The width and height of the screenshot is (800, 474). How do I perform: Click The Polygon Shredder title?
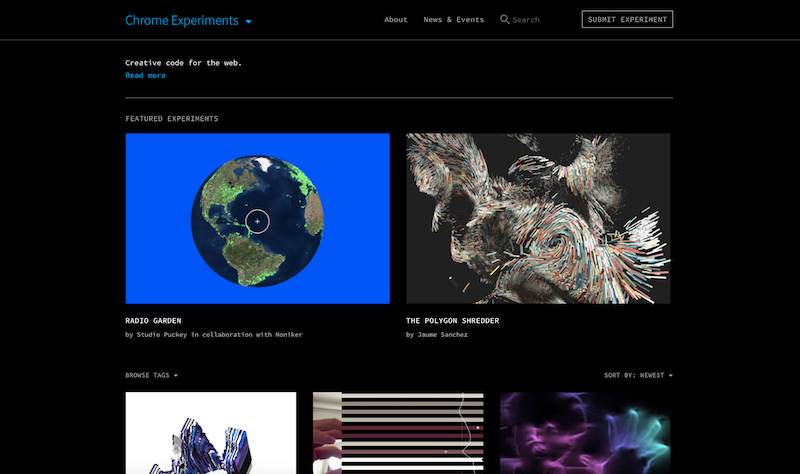(453, 320)
